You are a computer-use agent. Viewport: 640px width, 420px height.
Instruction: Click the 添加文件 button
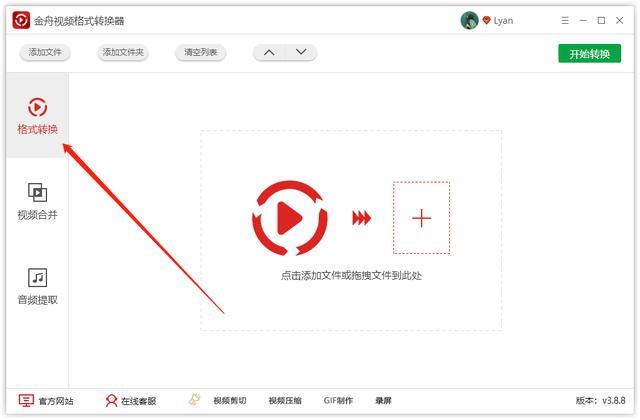[x=44, y=53]
